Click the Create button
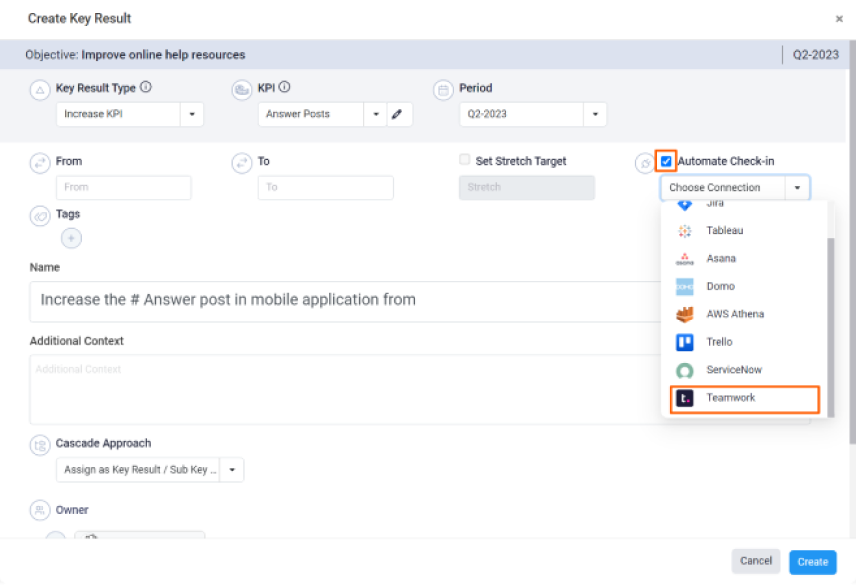The width and height of the screenshot is (856, 585). point(812,562)
